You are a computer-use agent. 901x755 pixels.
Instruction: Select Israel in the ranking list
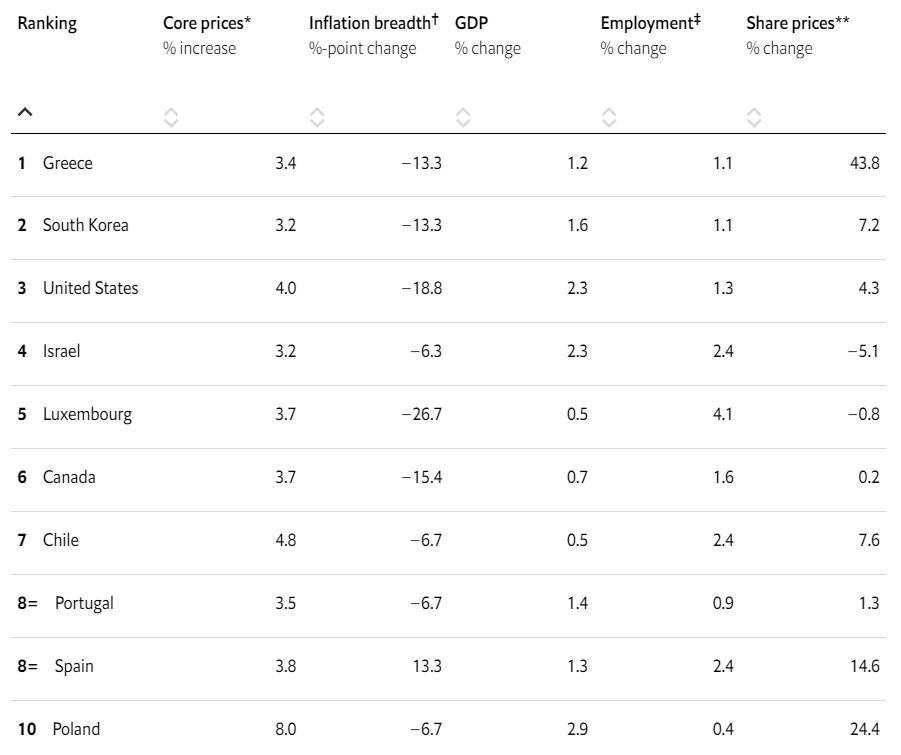click(61, 351)
